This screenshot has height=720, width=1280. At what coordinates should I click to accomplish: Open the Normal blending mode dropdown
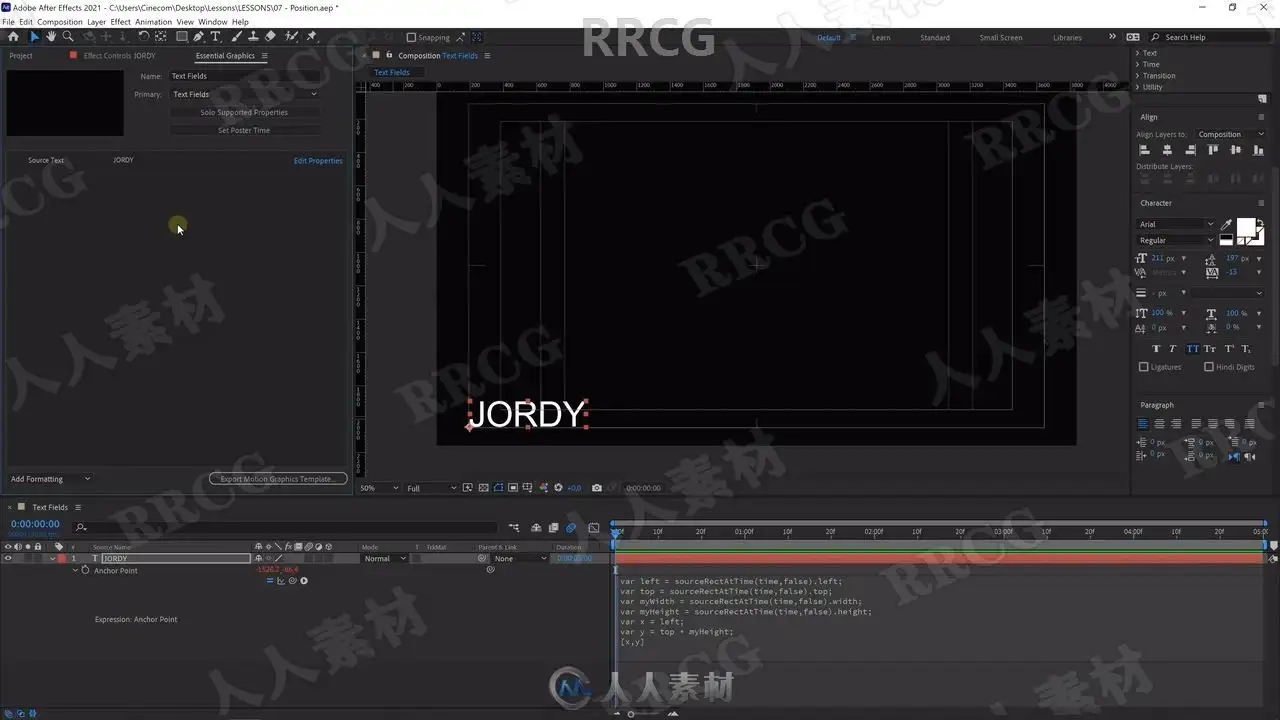tap(385, 558)
